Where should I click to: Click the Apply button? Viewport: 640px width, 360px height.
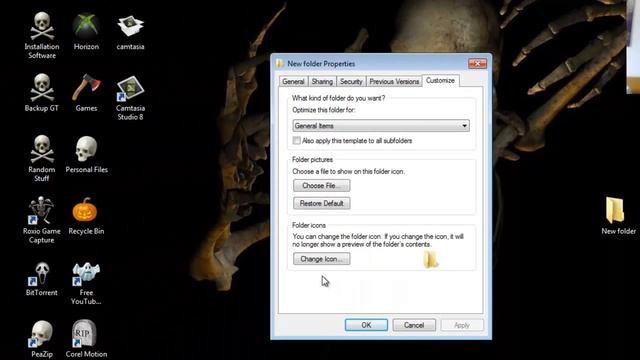462,325
